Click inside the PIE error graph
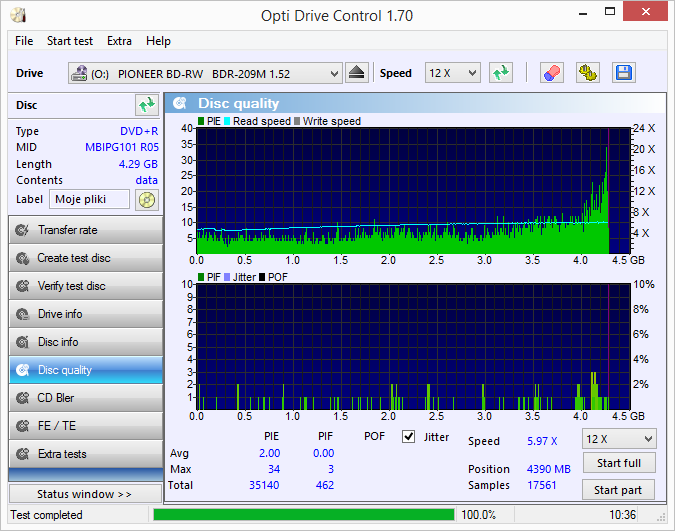675x531 pixels. 413,190
